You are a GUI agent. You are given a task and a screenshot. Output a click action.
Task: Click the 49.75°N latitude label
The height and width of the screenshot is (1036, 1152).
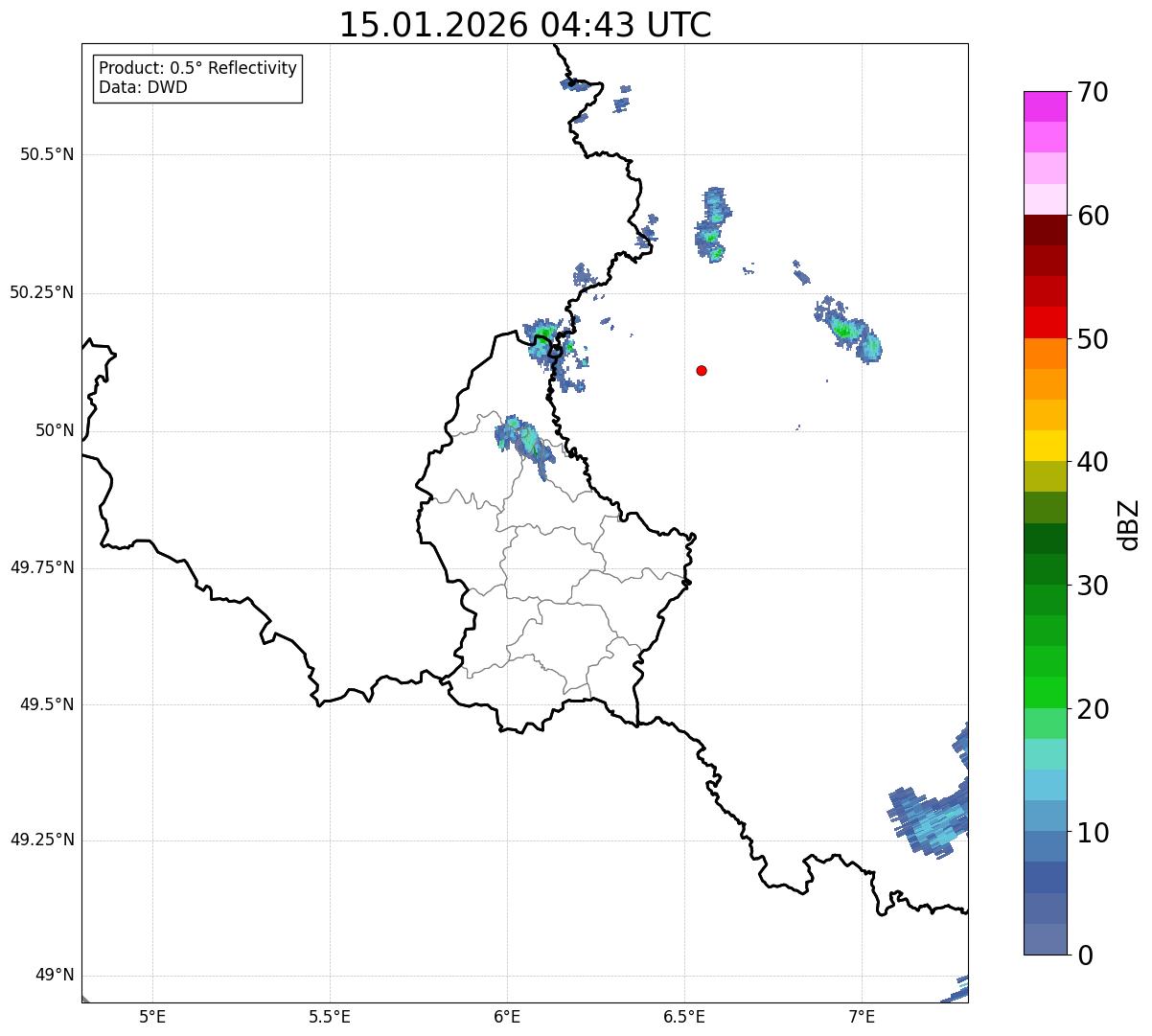pos(42,567)
